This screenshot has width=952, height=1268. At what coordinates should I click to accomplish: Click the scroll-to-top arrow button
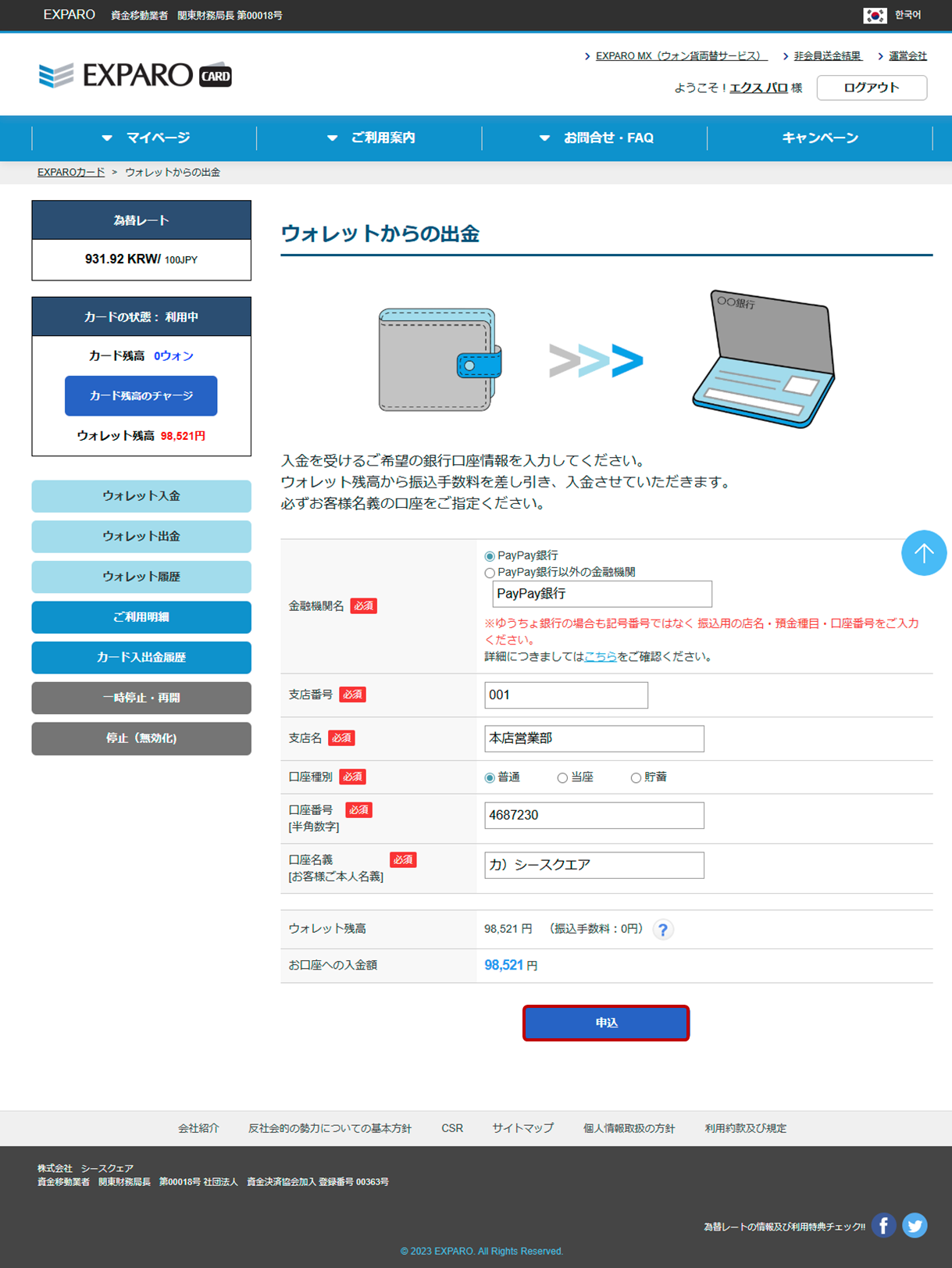coord(923,553)
